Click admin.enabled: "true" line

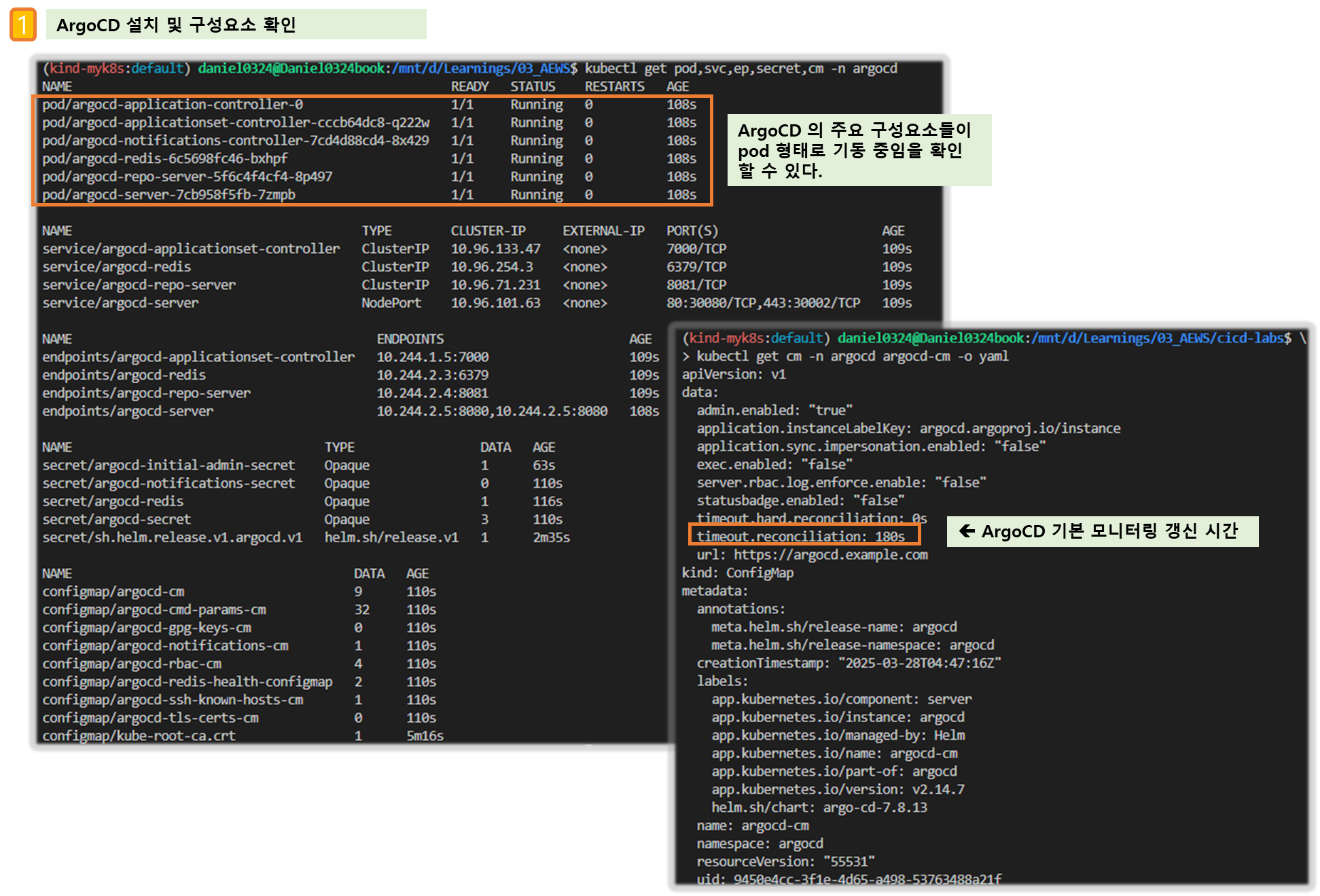pyautogui.click(x=774, y=410)
